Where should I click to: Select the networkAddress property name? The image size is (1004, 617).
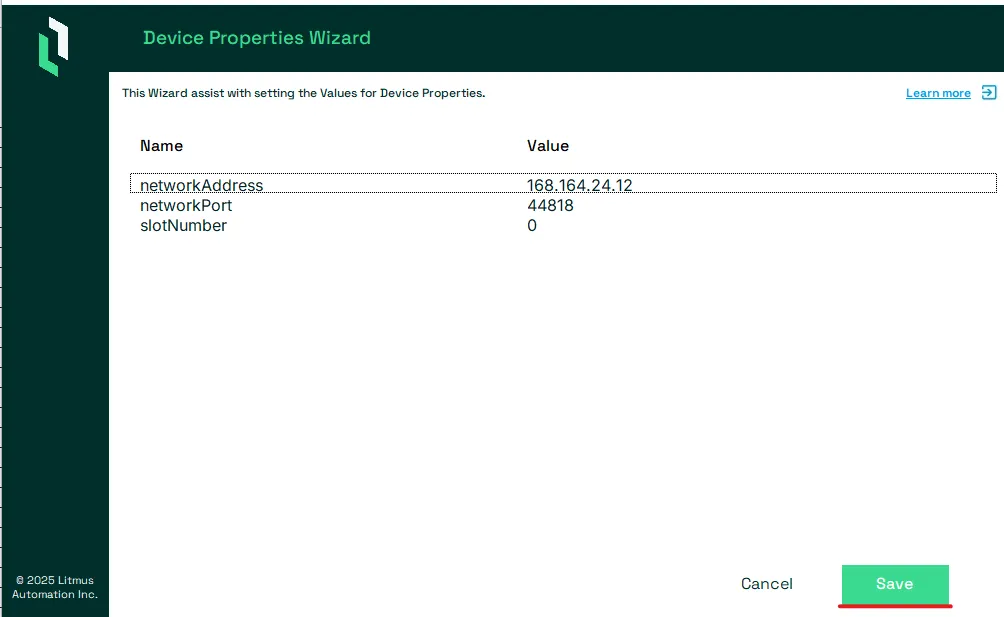point(202,185)
